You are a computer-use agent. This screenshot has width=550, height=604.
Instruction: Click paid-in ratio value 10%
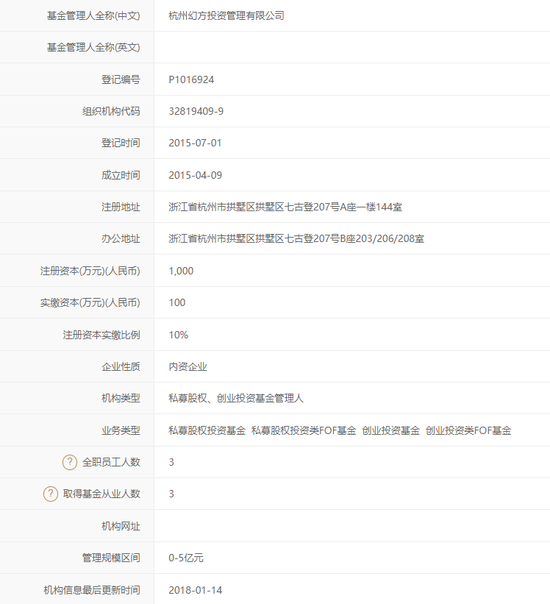click(x=178, y=335)
